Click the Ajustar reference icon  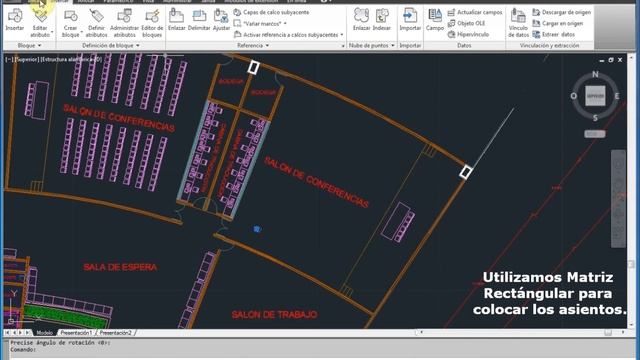click(x=221, y=16)
